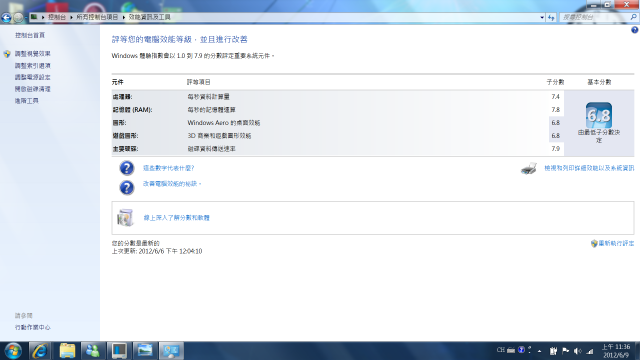Viewport: 640px width, 360px height.
Task: Click the network signal bars tray icon
Action: 590,351
